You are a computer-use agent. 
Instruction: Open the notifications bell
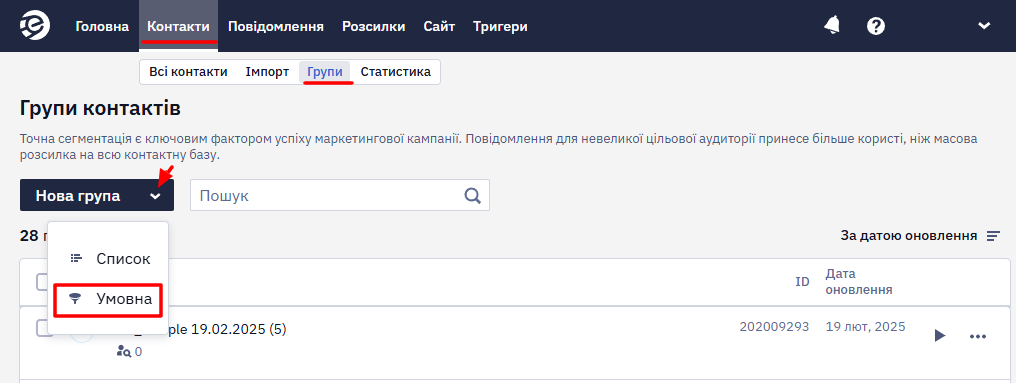click(832, 26)
